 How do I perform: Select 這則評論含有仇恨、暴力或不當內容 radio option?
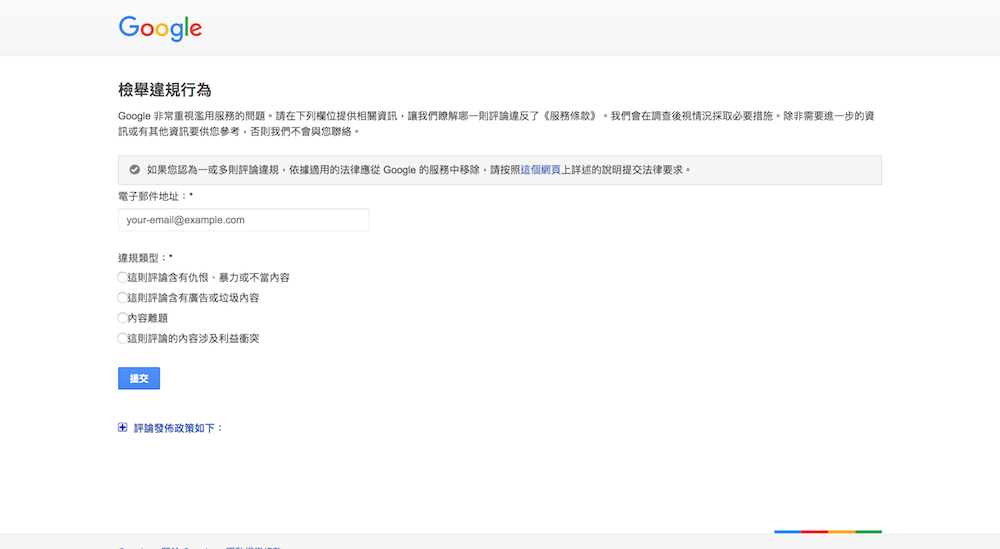[x=122, y=277]
